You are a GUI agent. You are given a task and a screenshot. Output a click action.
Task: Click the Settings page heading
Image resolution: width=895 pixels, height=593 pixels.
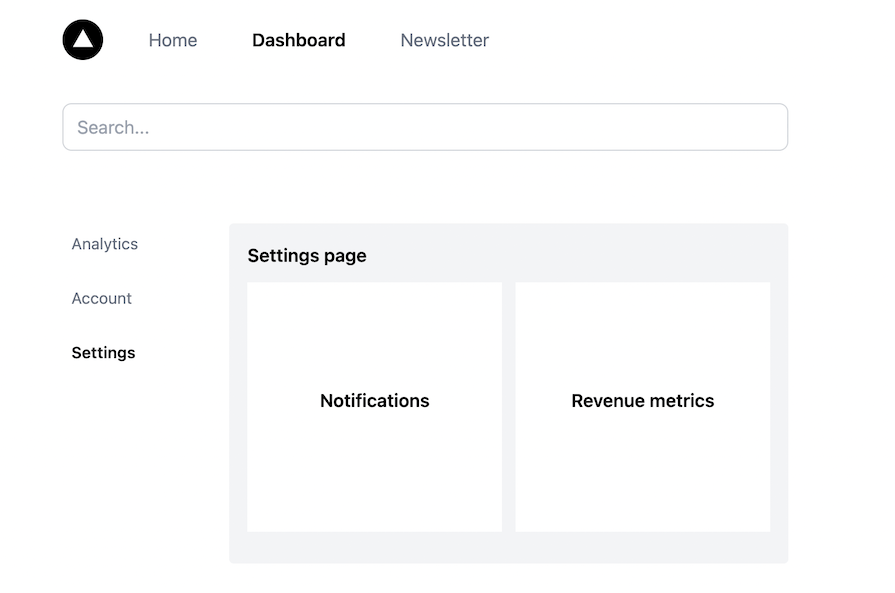(307, 255)
